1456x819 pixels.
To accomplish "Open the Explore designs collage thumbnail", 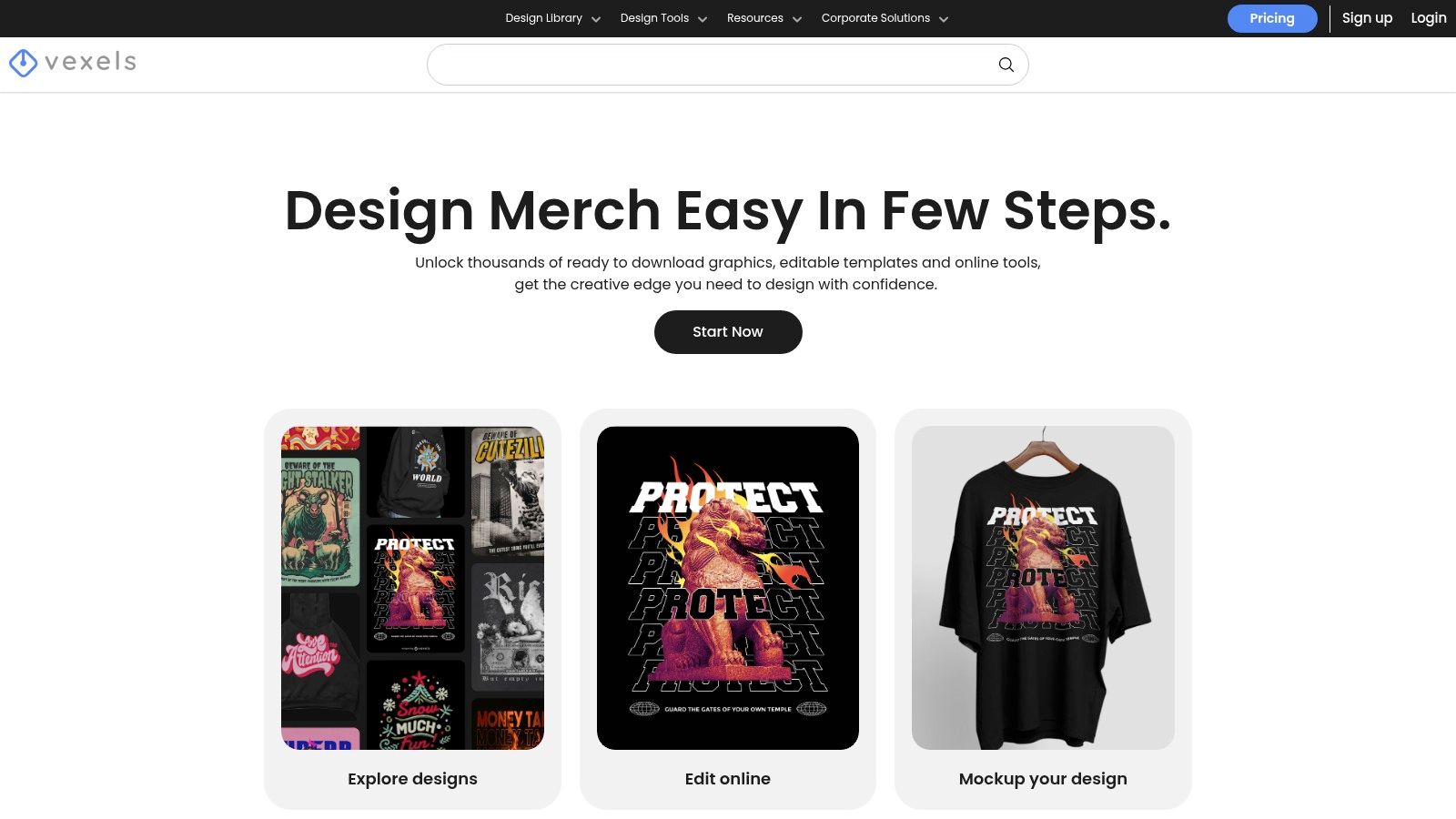I will point(412,588).
